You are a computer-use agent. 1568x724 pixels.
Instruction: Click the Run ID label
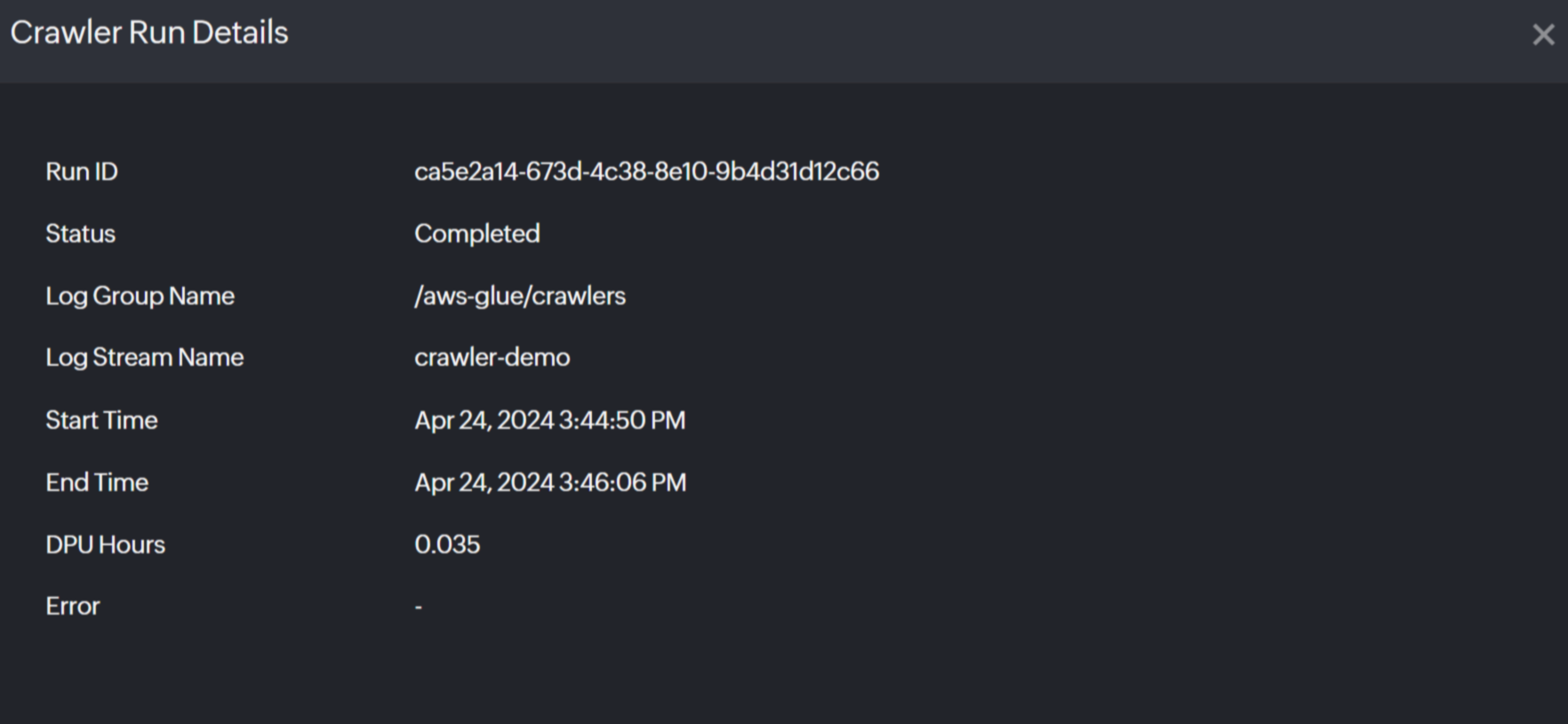coord(82,171)
